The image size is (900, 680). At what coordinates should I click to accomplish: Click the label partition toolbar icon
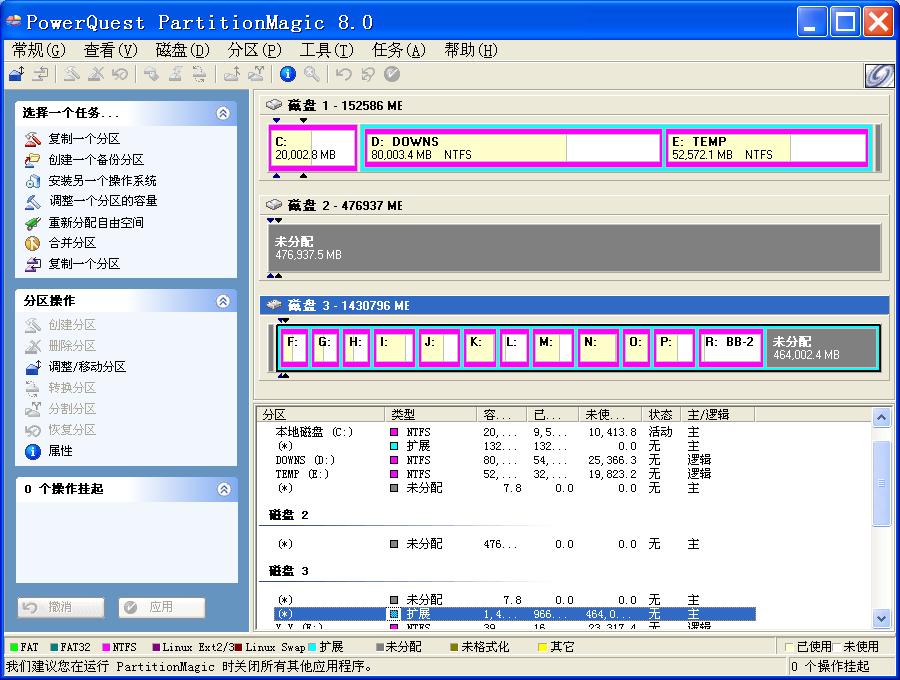(x=152, y=74)
